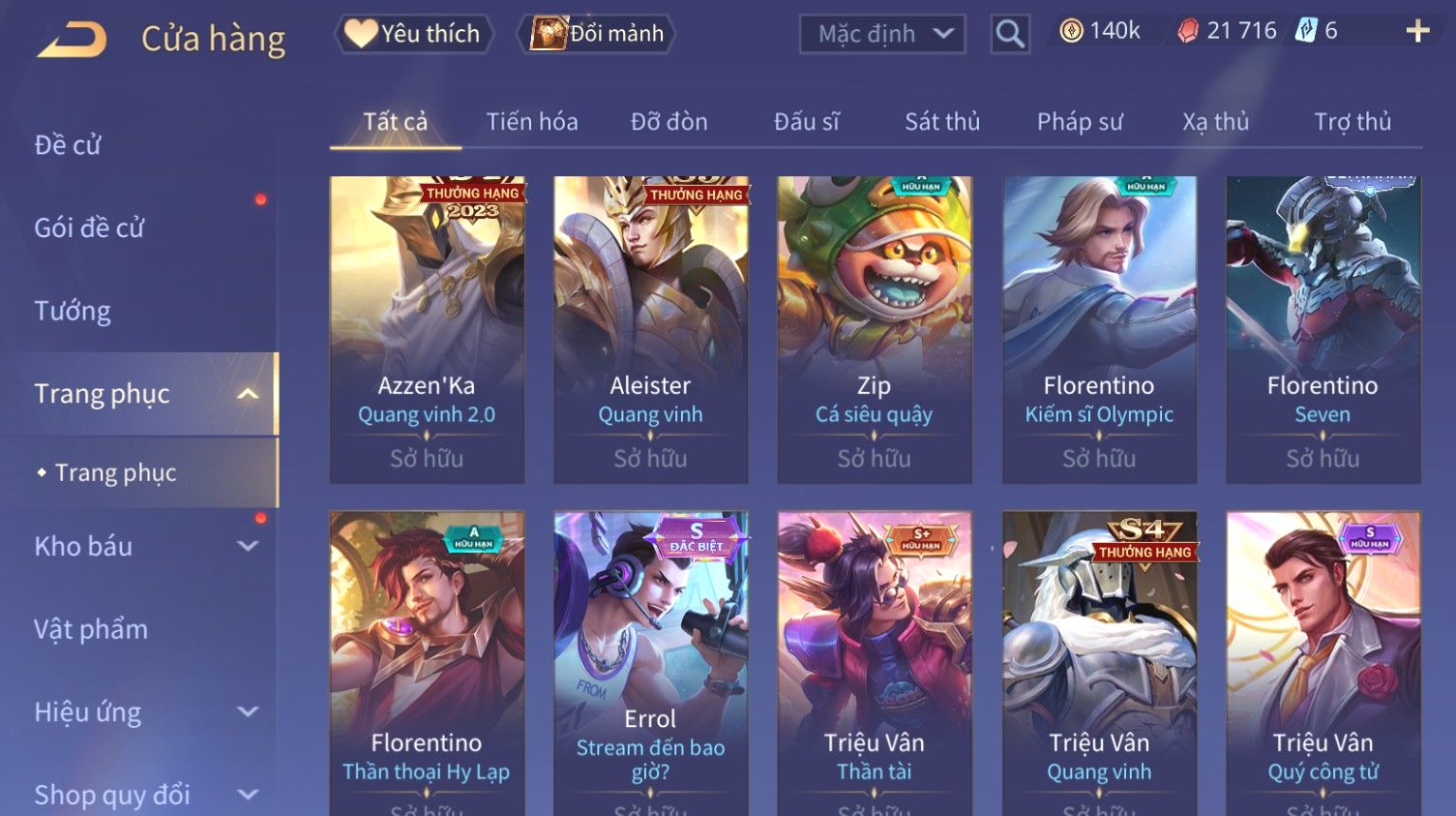Tap the blue voucher ticket icon
This screenshot has width=1456, height=816.
(1306, 31)
